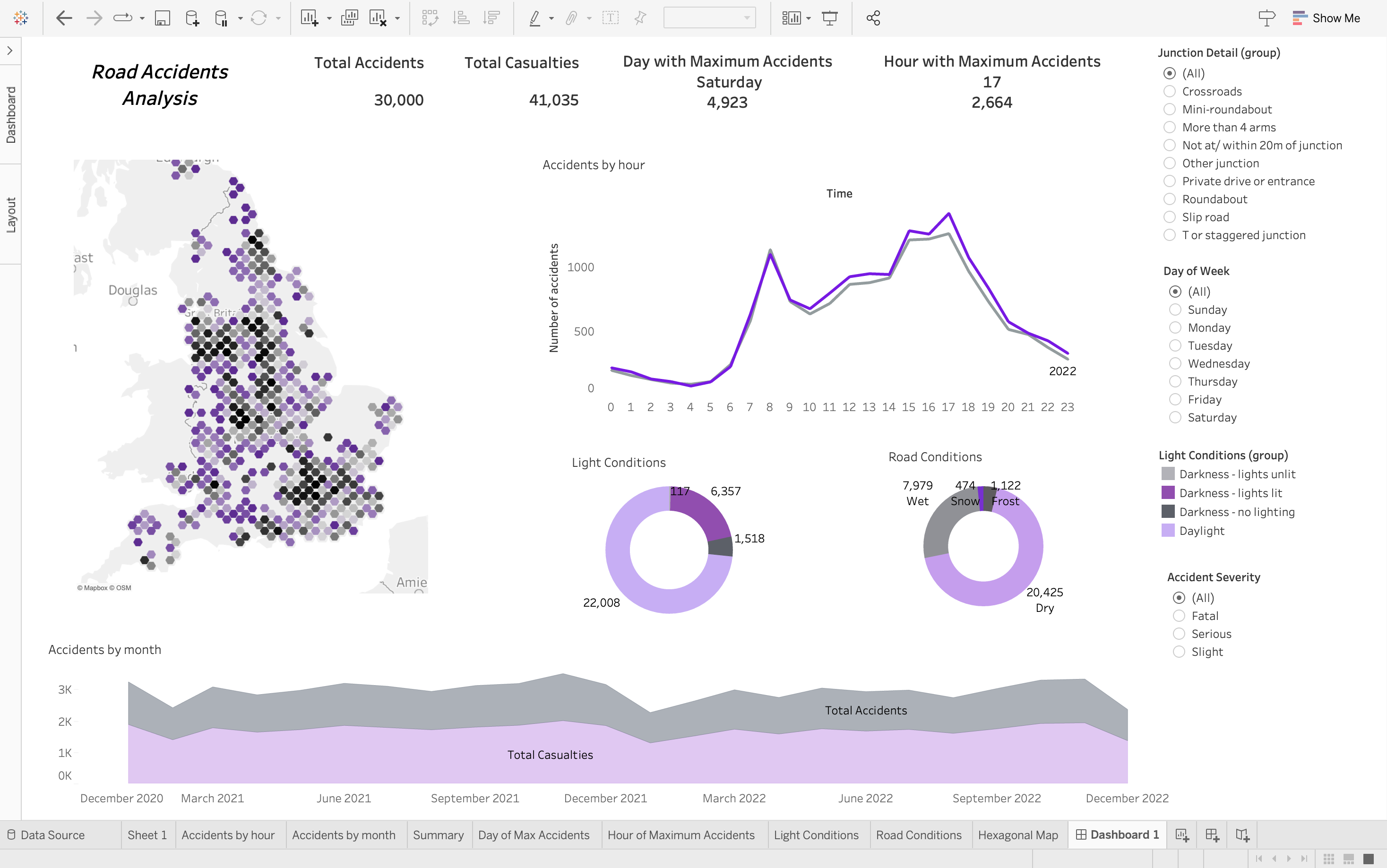This screenshot has width=1387, height=868.
Task: Click the Daylight color swatch in the legend
Action: [1168, 531]
